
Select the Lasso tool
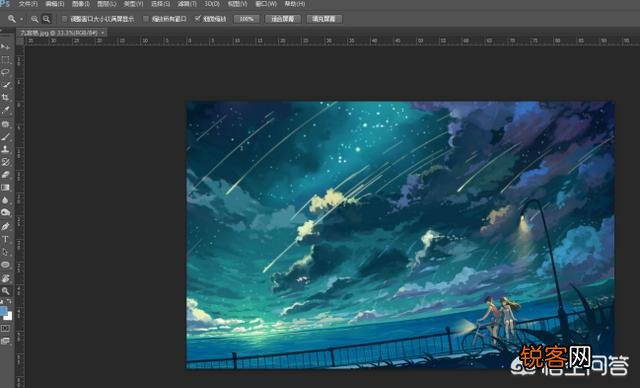(5, 72)
